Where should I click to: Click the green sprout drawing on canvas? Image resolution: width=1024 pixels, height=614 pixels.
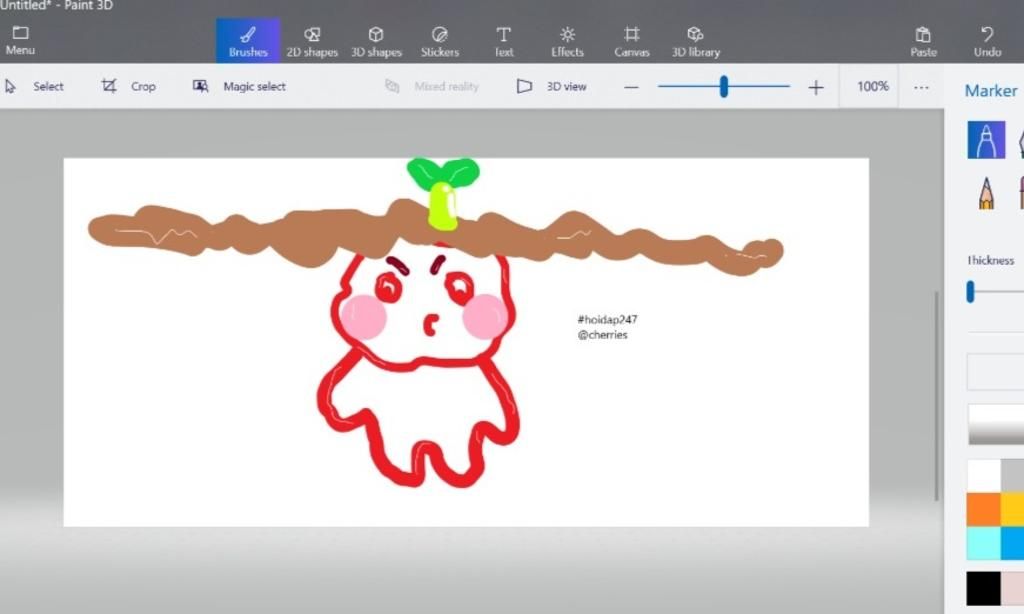pyautogui.click(x=443, y=193)
